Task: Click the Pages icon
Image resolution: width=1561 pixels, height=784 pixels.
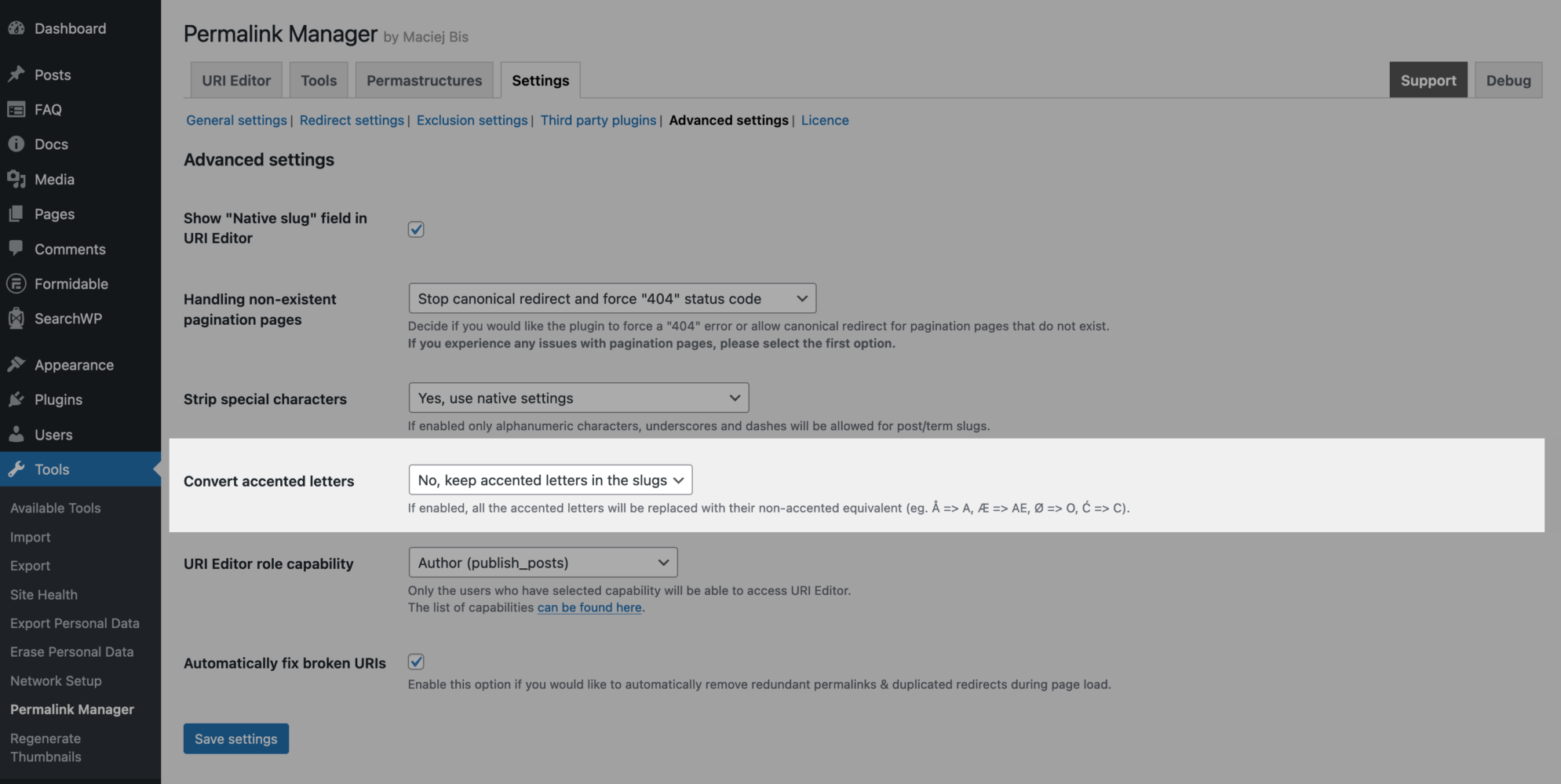Action: (17, 213)
